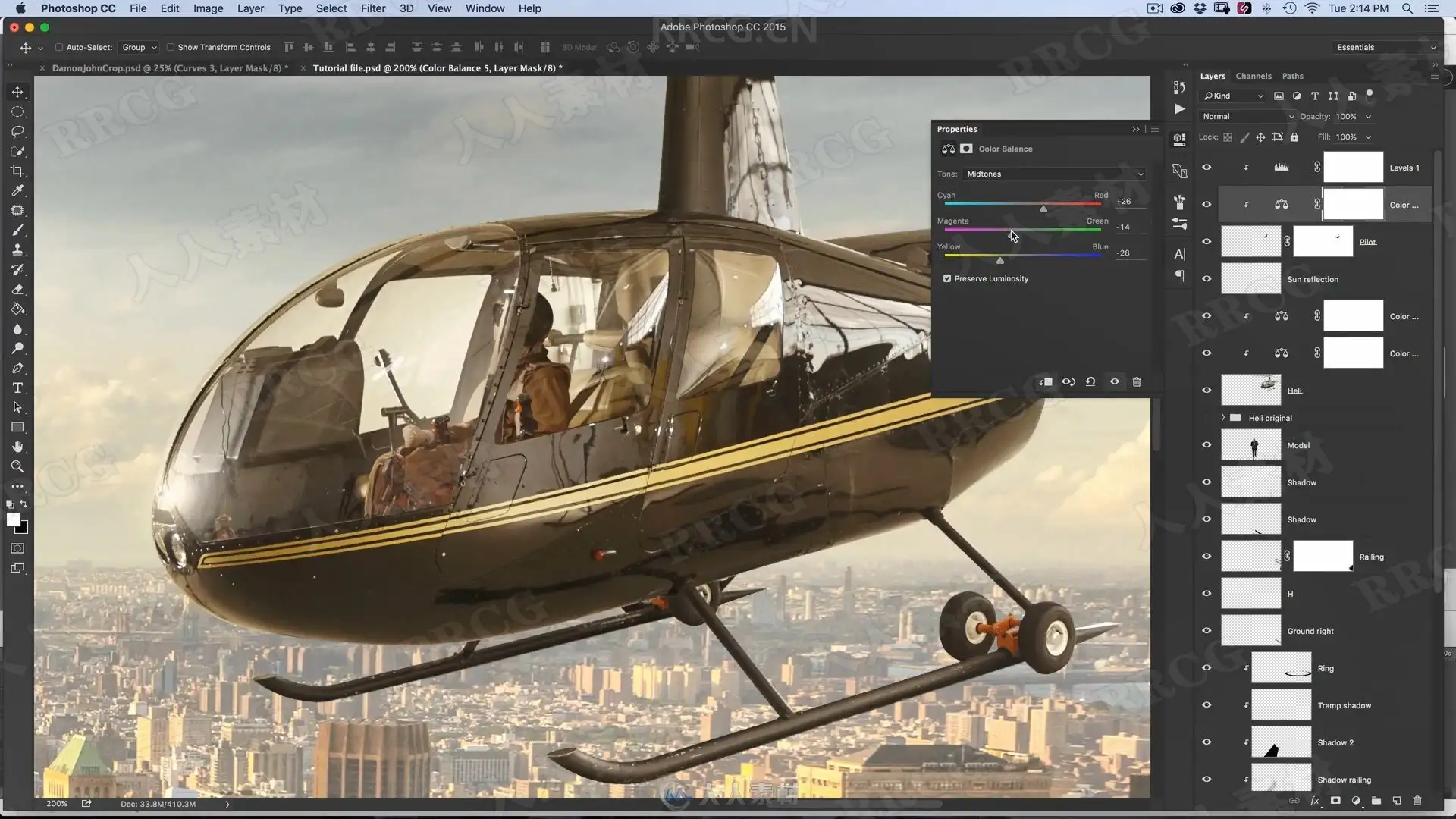Click the Cyan-Red slider handle
The height and width of the screenshot is (819, 1456).
[1043, 209]
